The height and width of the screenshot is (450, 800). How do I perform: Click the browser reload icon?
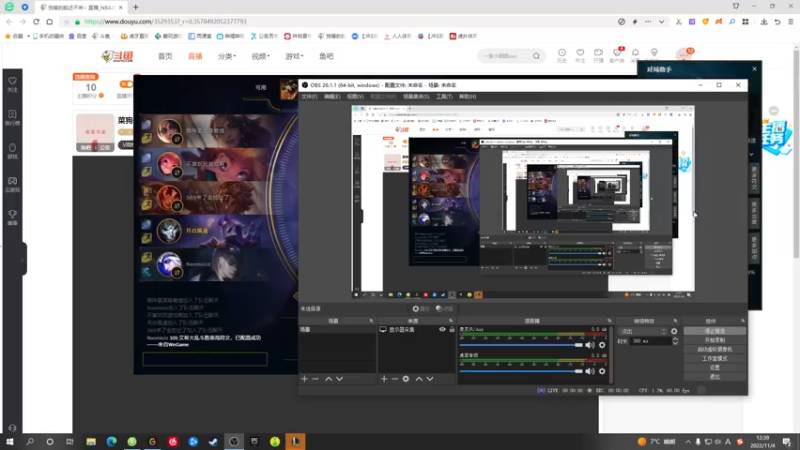tap(36, 21)
